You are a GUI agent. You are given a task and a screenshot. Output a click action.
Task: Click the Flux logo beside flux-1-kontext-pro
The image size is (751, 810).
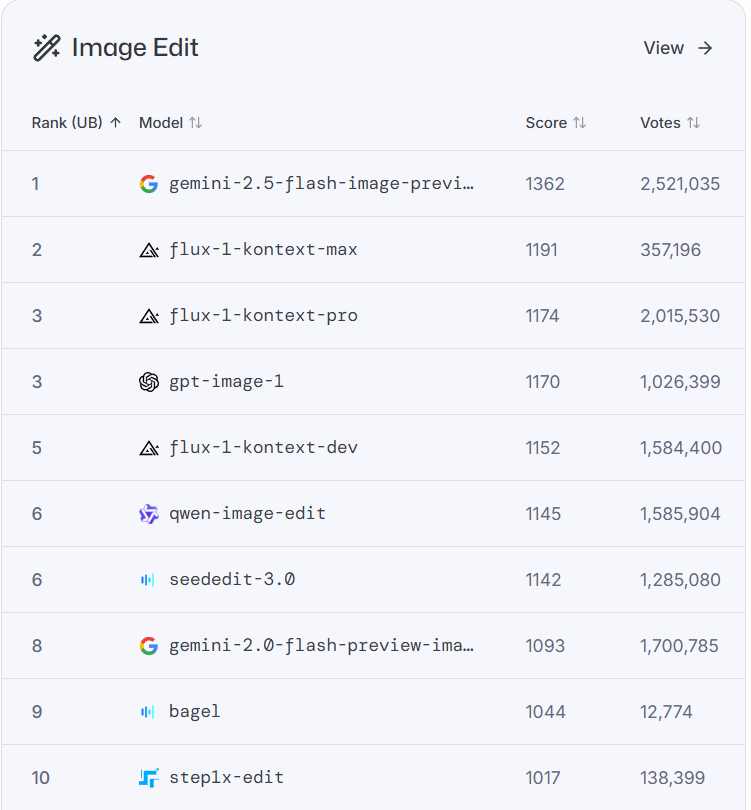(149, 316)
